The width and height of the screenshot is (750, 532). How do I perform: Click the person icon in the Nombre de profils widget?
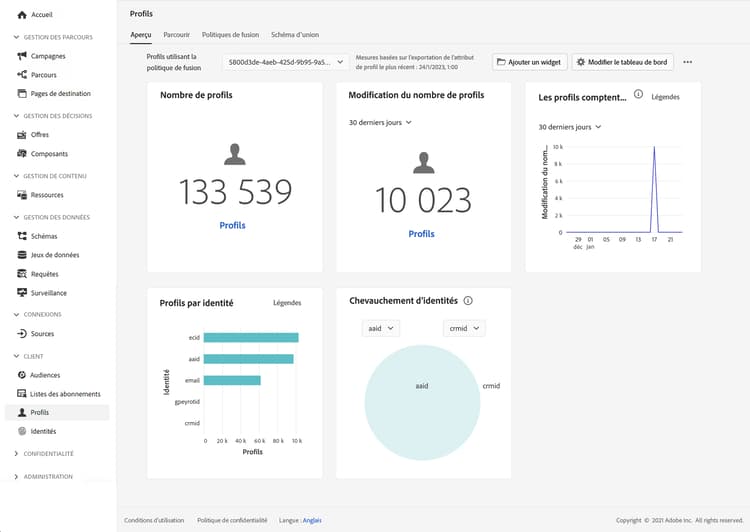click(235, 154)
